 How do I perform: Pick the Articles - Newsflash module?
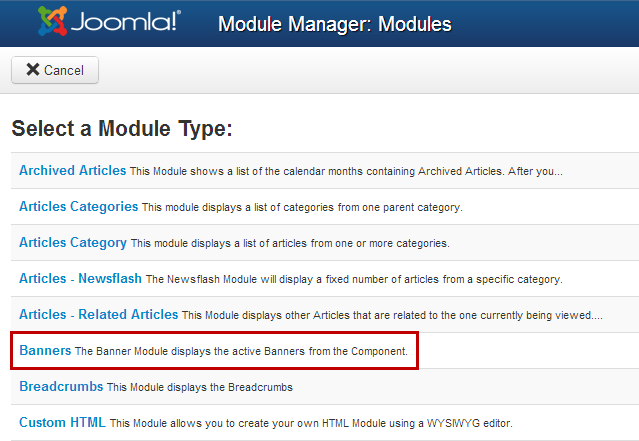pos(80,278)
